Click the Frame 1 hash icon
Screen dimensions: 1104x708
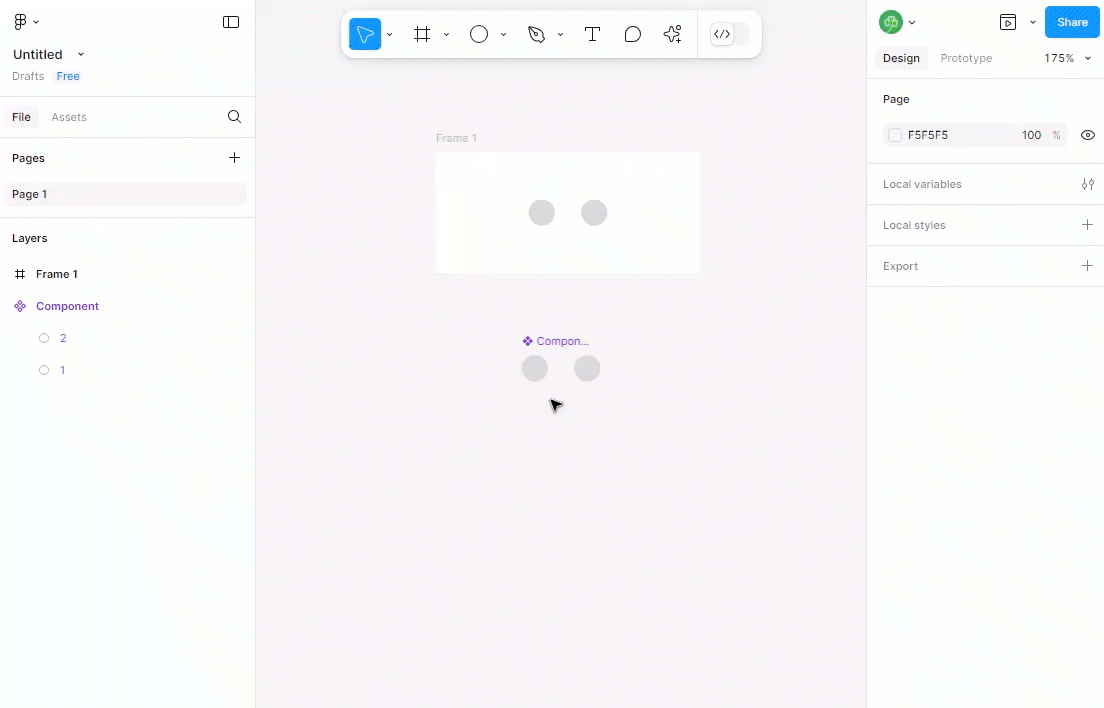20,274
